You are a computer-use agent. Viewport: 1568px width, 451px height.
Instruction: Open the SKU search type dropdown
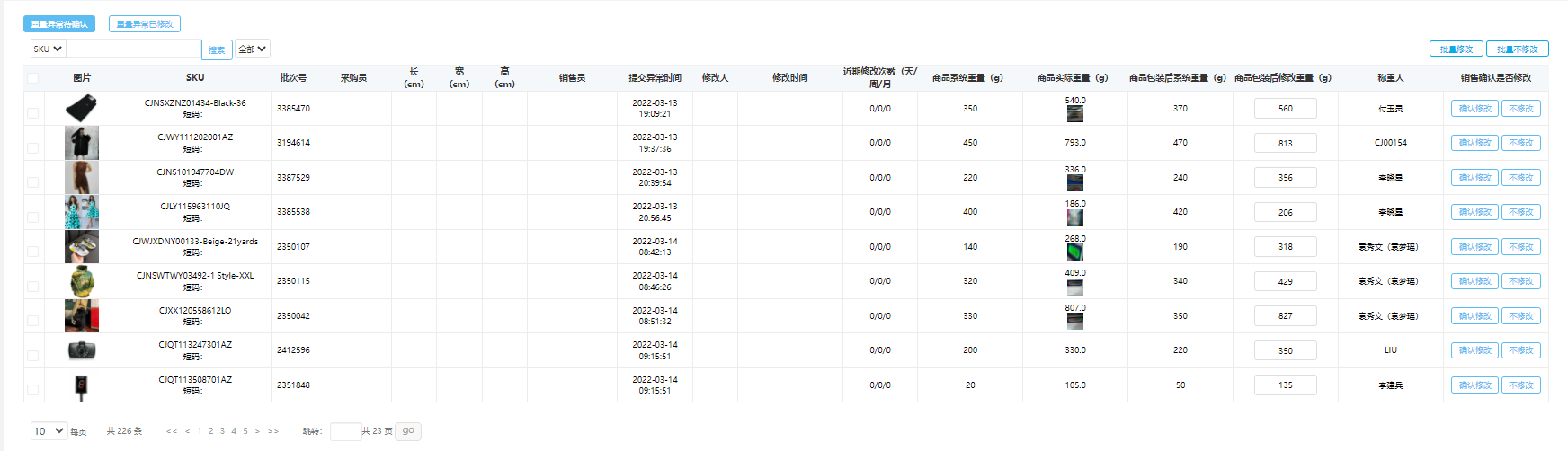tap(48, 49)
